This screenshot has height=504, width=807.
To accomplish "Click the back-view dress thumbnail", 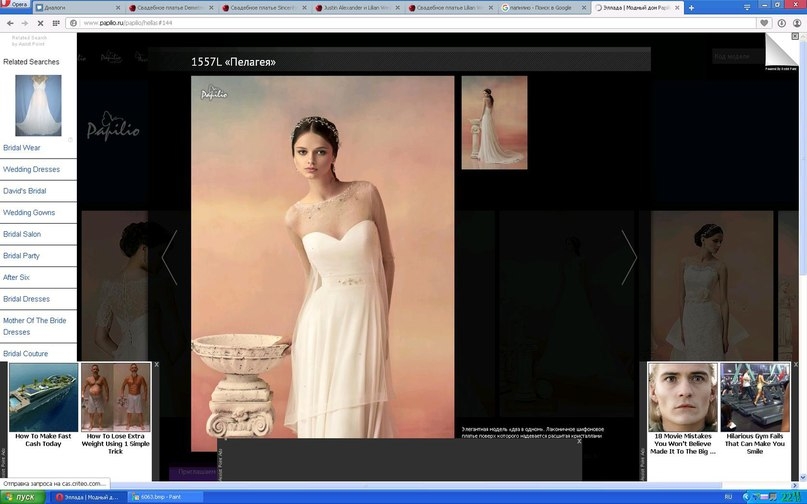I will (x=494, y=122).
